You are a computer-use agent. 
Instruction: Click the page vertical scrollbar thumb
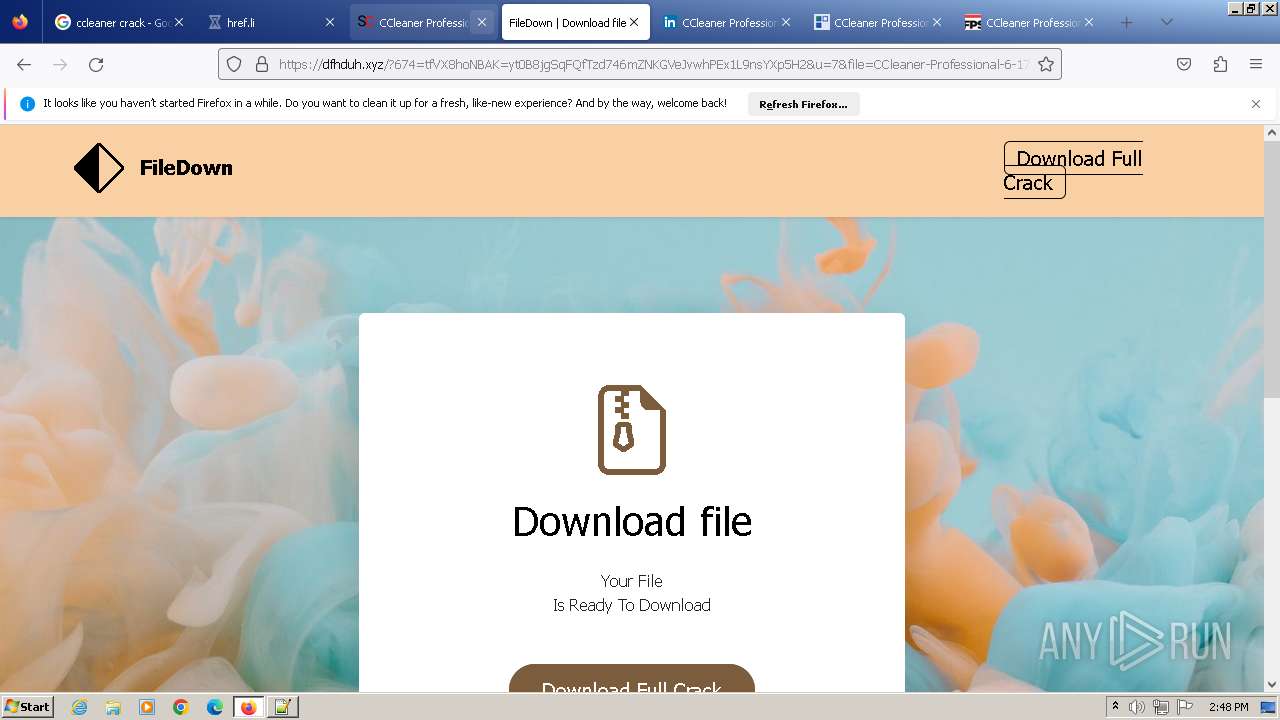[x=1272, y=270]
